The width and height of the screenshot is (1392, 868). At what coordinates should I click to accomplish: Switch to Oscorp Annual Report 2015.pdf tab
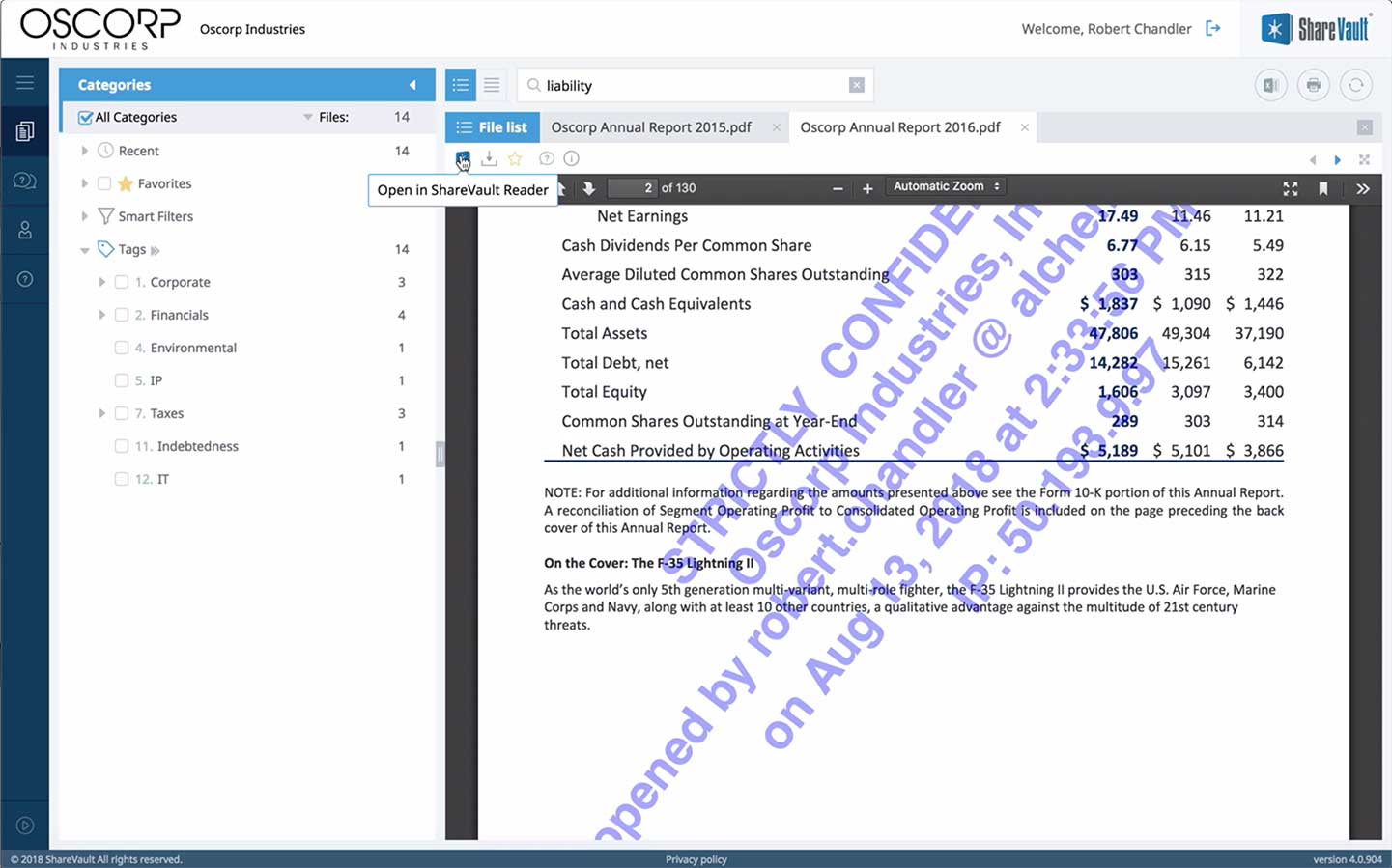click(651, 127)
